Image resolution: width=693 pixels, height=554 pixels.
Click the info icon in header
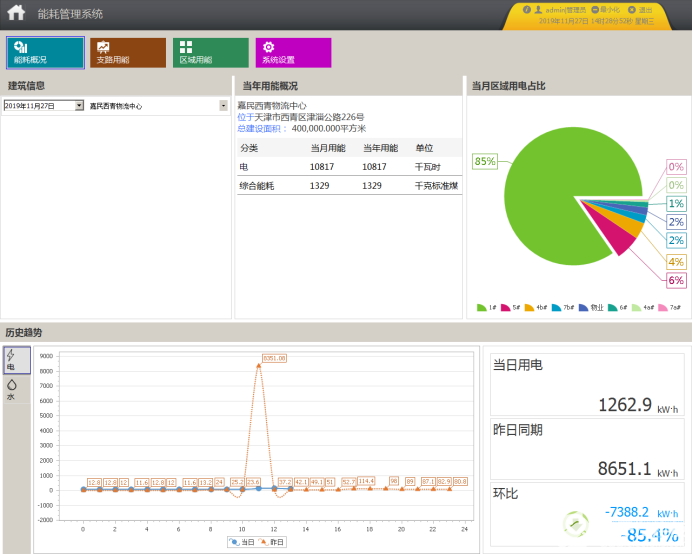pos(526,10)
